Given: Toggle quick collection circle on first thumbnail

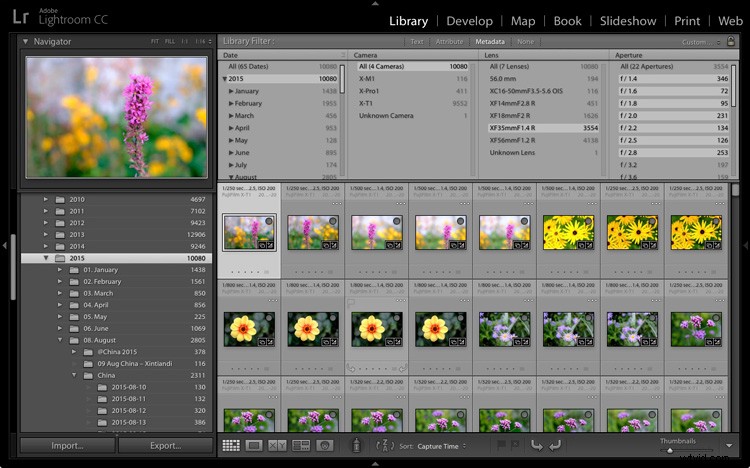Looking at the screenshot, I should pyautogui.click(x=269, y=221).
